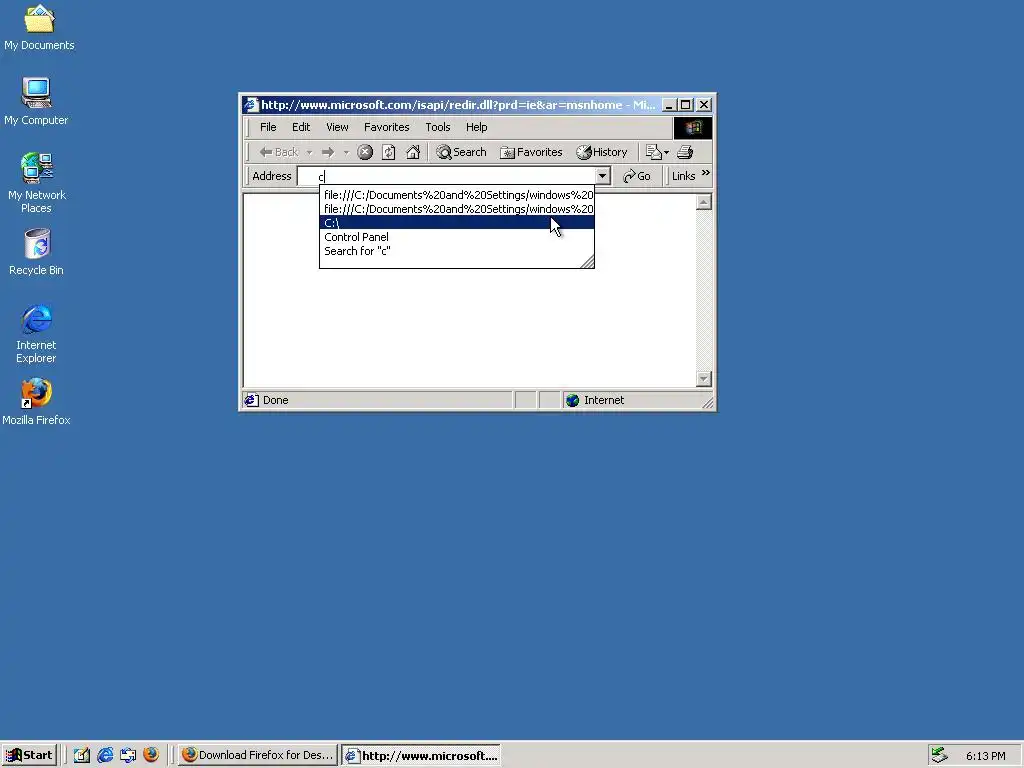Open the Tools menu
Viewport: 1024px width, 768px height.
438,127
